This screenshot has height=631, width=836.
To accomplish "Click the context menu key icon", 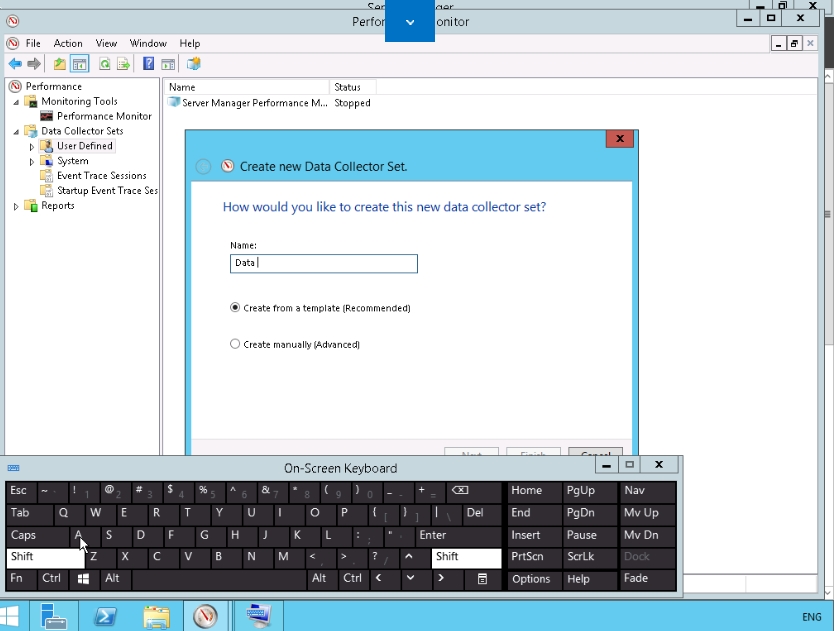I will pos(482,579).
